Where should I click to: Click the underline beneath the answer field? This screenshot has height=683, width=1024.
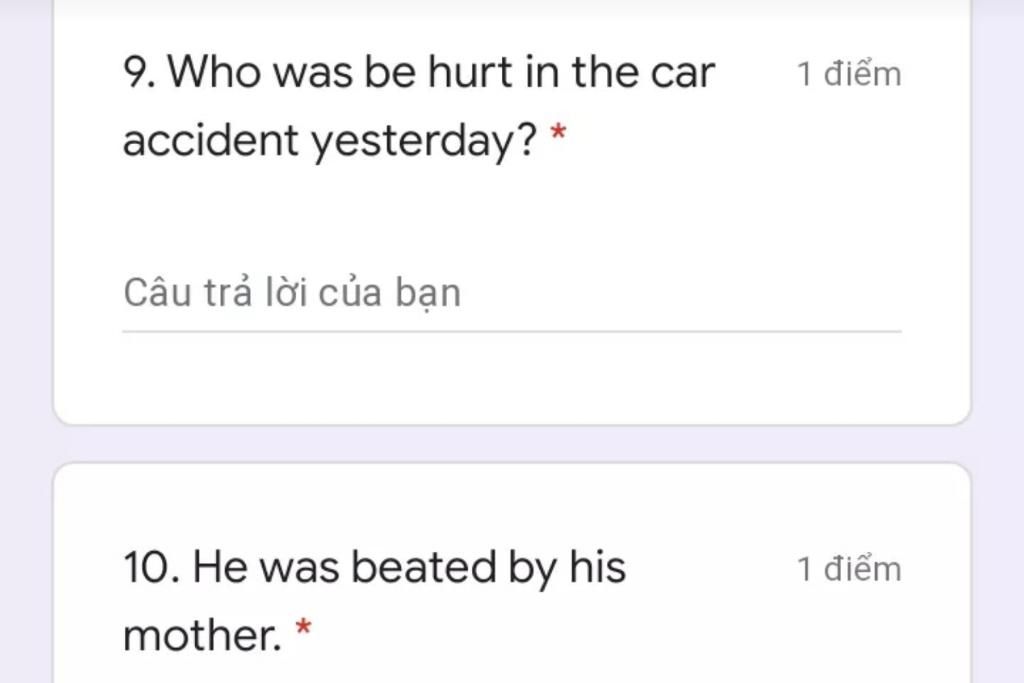(512, 332)
